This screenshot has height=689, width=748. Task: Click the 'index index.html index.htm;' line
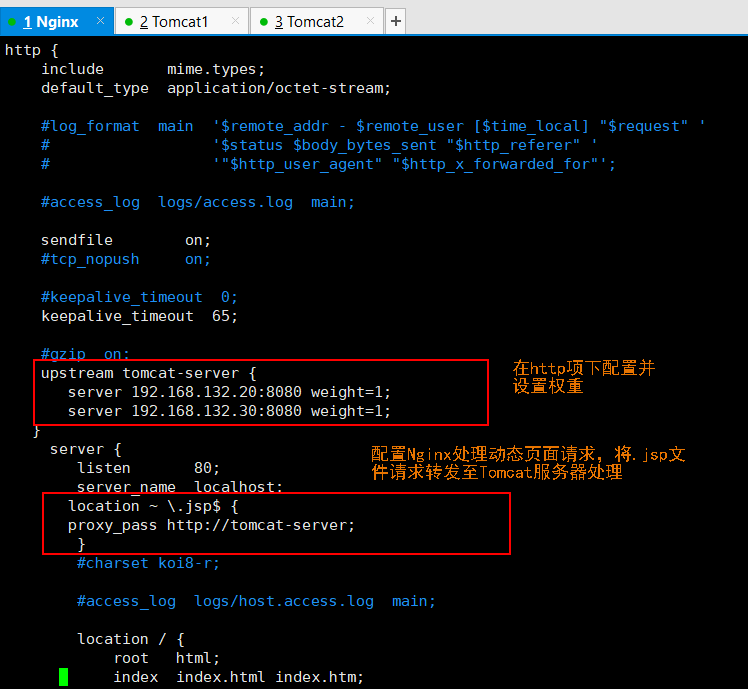[x=239, y=678]
